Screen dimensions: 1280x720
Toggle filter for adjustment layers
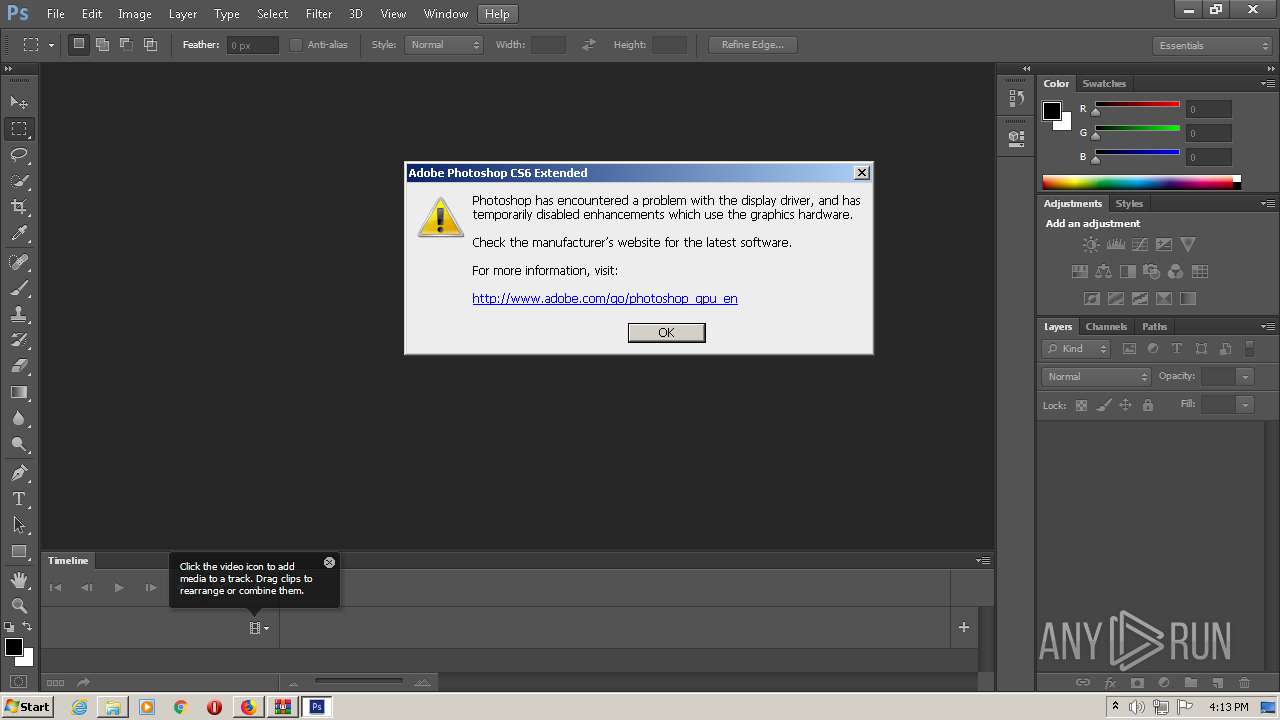[x=1153, y=349]
